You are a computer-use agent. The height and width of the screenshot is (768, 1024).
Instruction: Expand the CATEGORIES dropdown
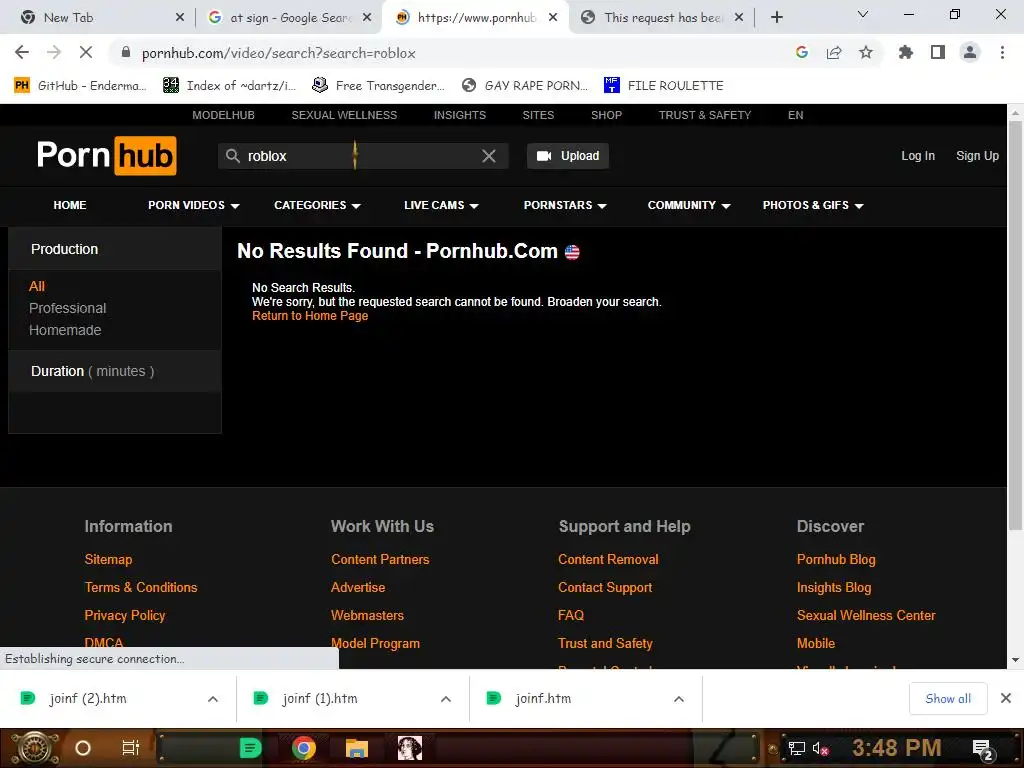click(317, 205)
